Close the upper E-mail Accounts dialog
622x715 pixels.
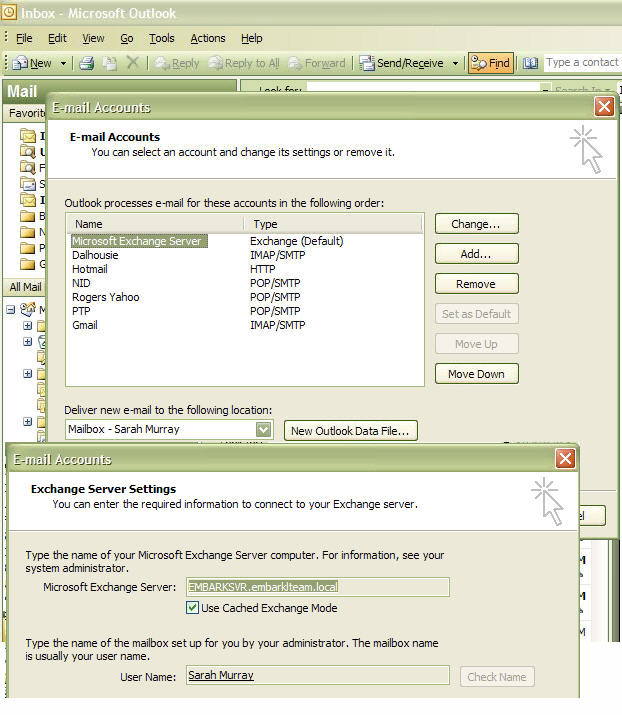[604, 107]
